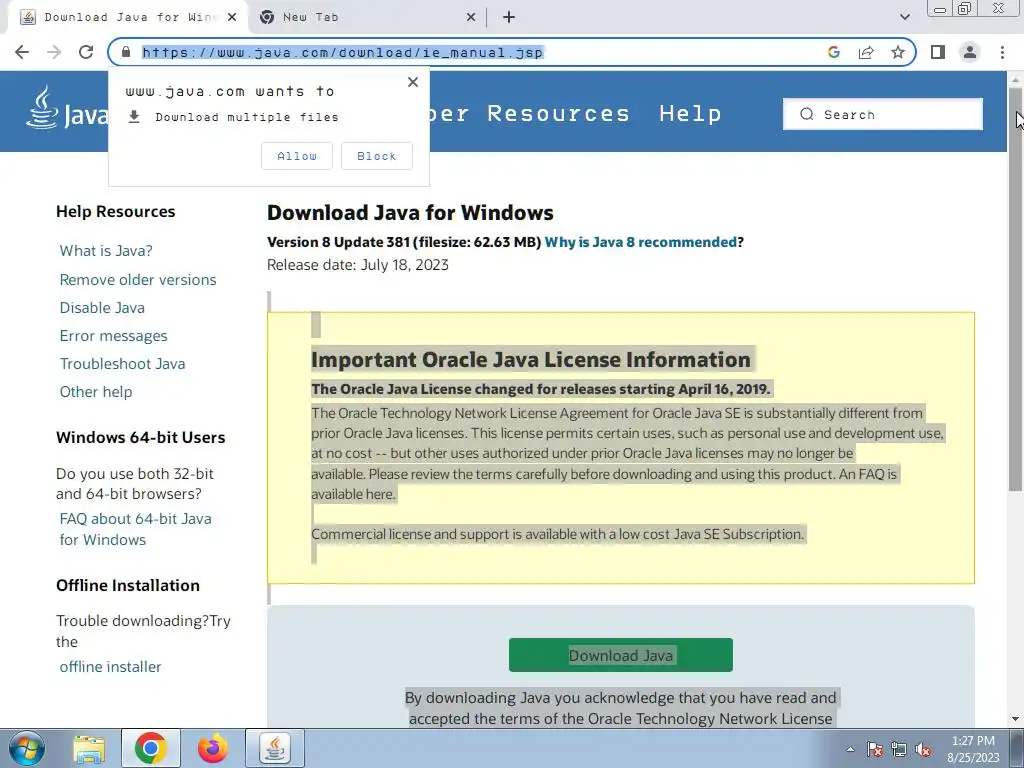This screenshot has height=768, width=1024.
Task: Open the Google icon in address bar
Action: (833, 52)
